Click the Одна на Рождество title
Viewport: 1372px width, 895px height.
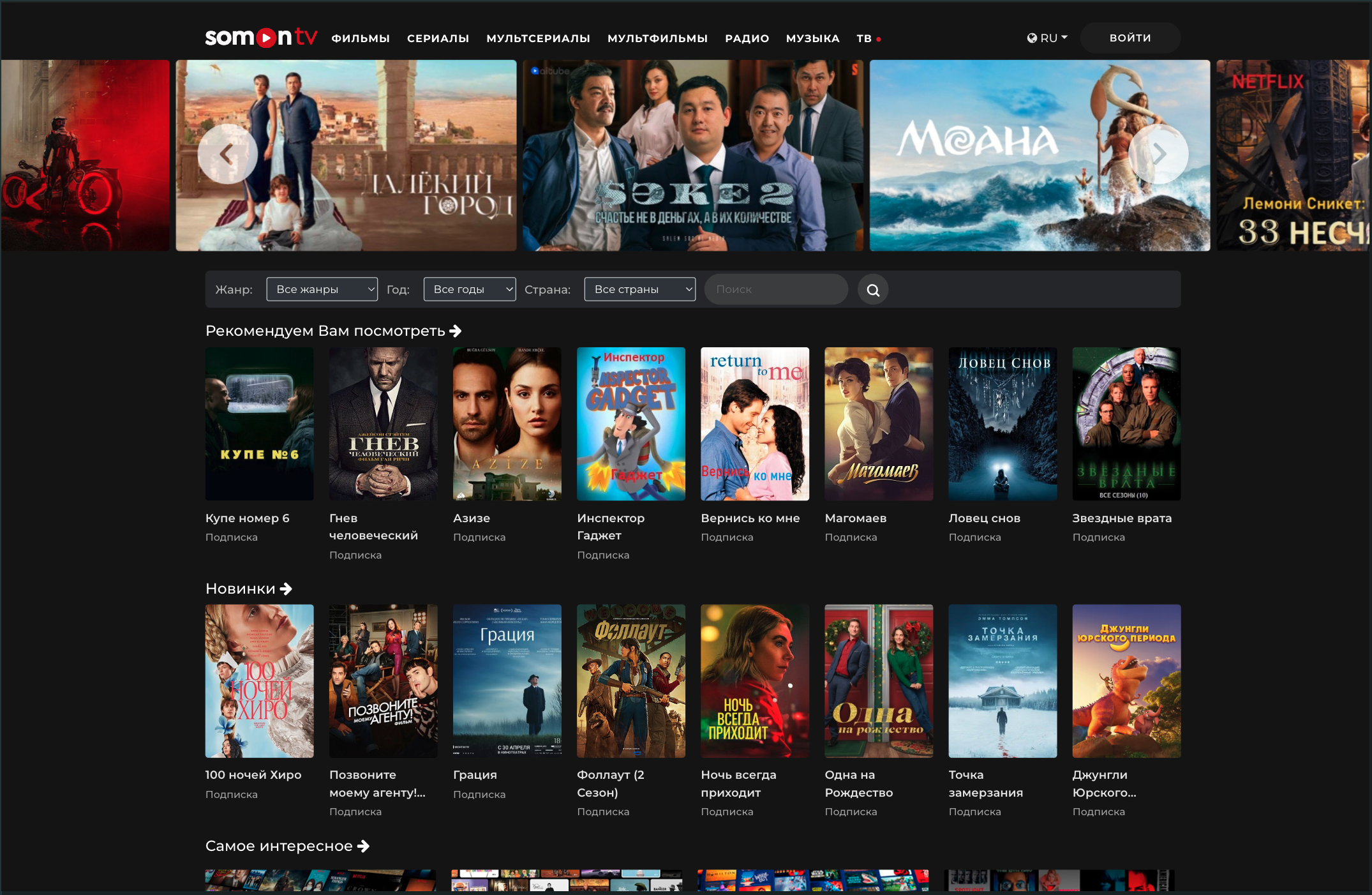859,783
